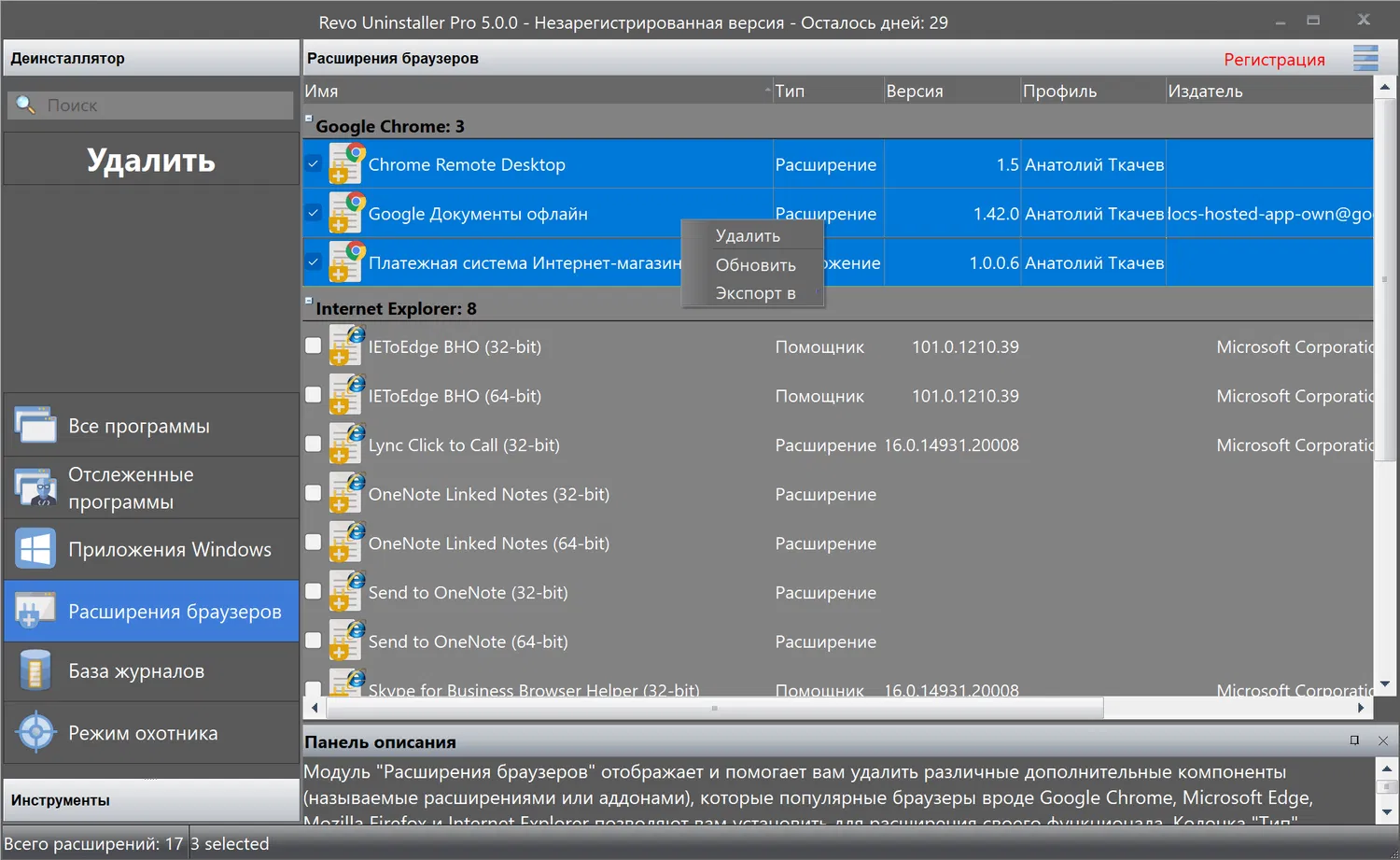Image resolution: width=1400 pixels, height=860 pixels.
Task: Click the Lync Click to Call icon
Action: [x=346, y=444]
